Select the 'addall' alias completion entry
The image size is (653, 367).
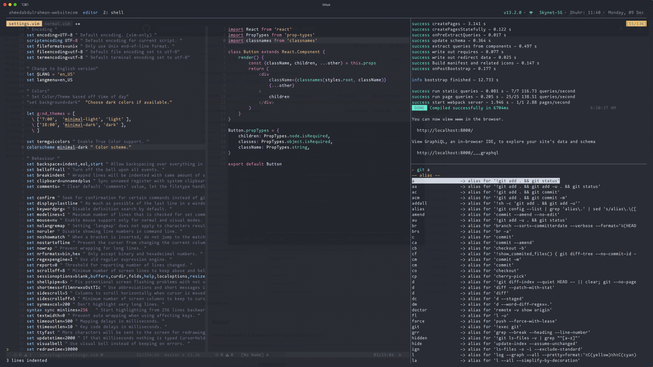click(496, 203)
